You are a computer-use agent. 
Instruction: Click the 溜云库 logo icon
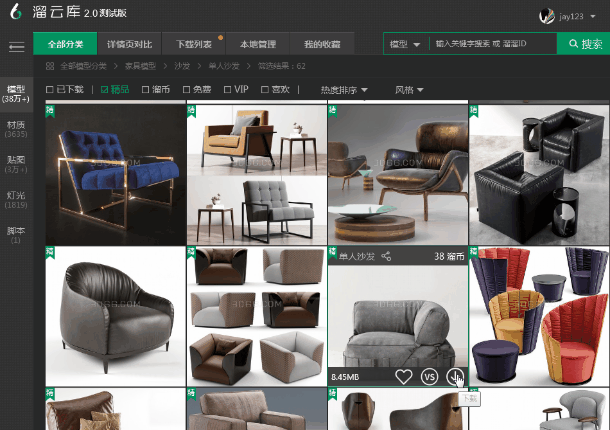click(15, 15)
